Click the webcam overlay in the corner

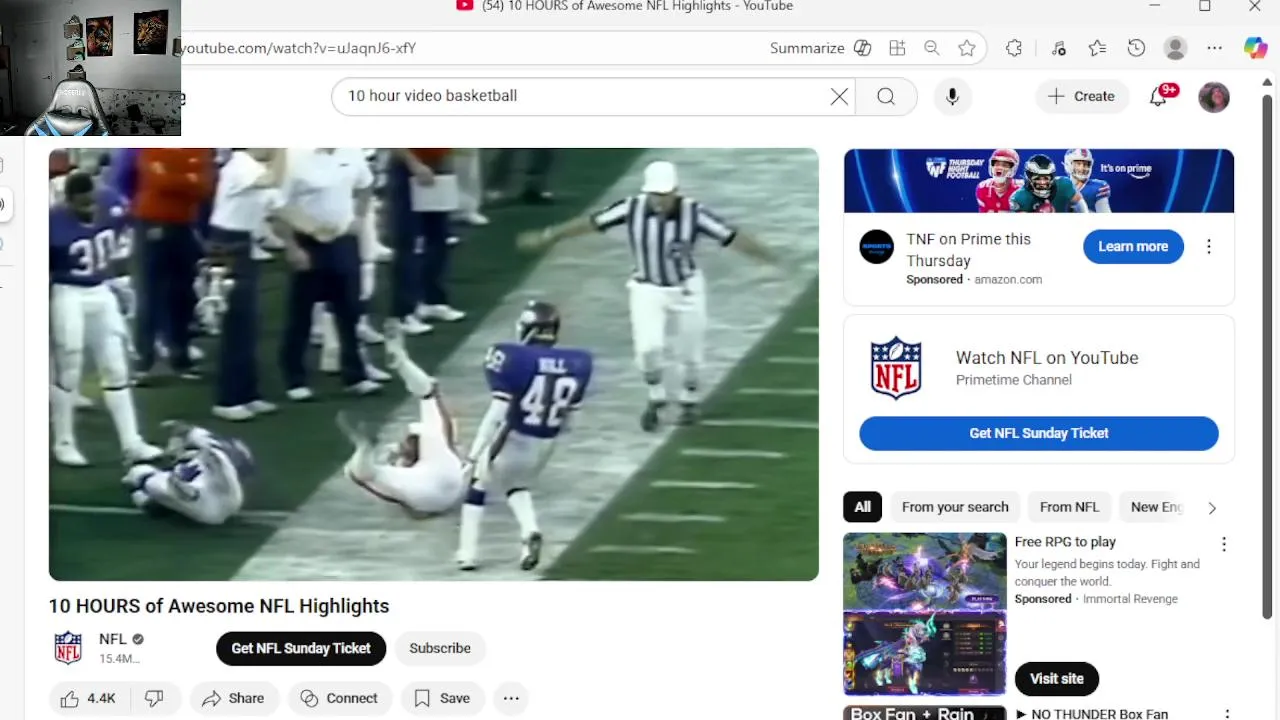[x=90, y=68]
